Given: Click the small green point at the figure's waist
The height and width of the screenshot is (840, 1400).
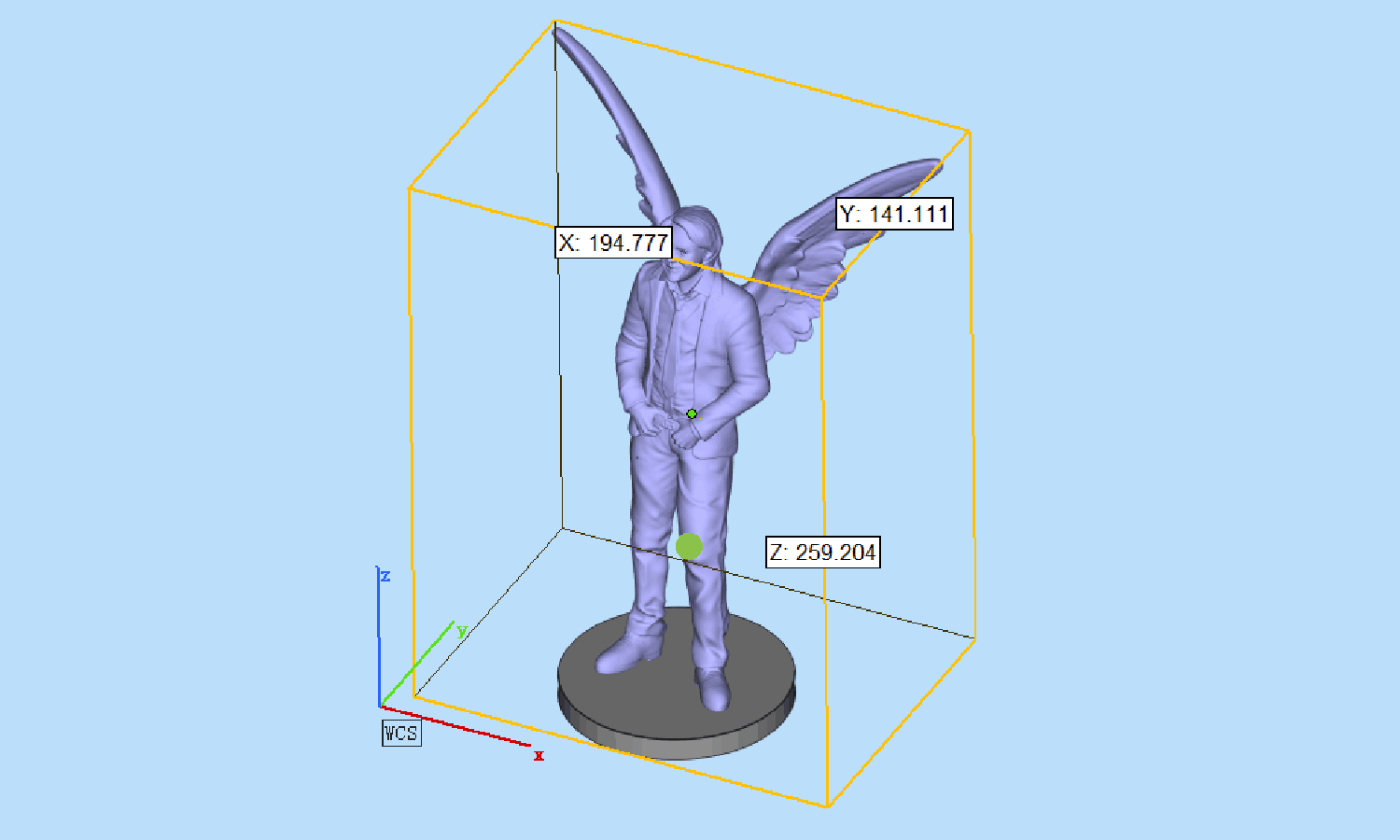Looking at the screenshot, I should 692,413.
